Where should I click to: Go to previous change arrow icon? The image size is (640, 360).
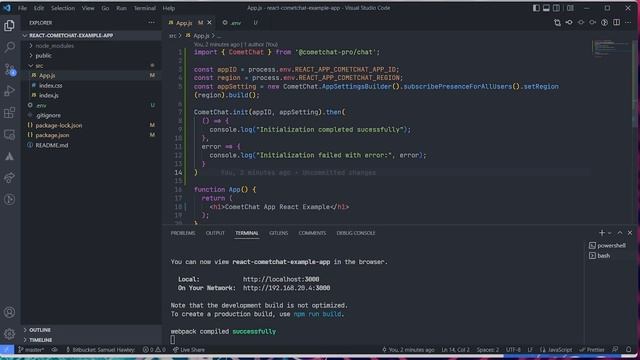(x=569, y=22)
